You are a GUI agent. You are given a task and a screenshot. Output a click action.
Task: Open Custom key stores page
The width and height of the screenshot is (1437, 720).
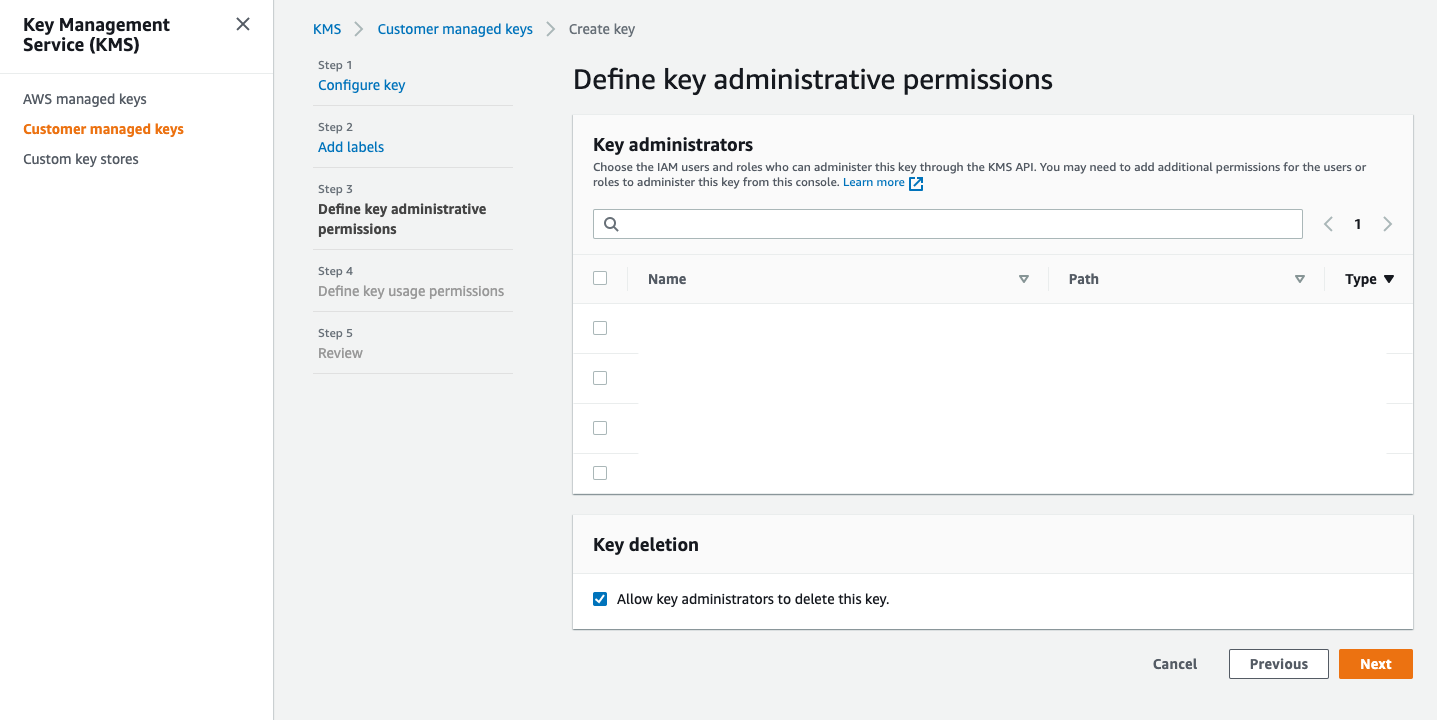pos(81,159)
